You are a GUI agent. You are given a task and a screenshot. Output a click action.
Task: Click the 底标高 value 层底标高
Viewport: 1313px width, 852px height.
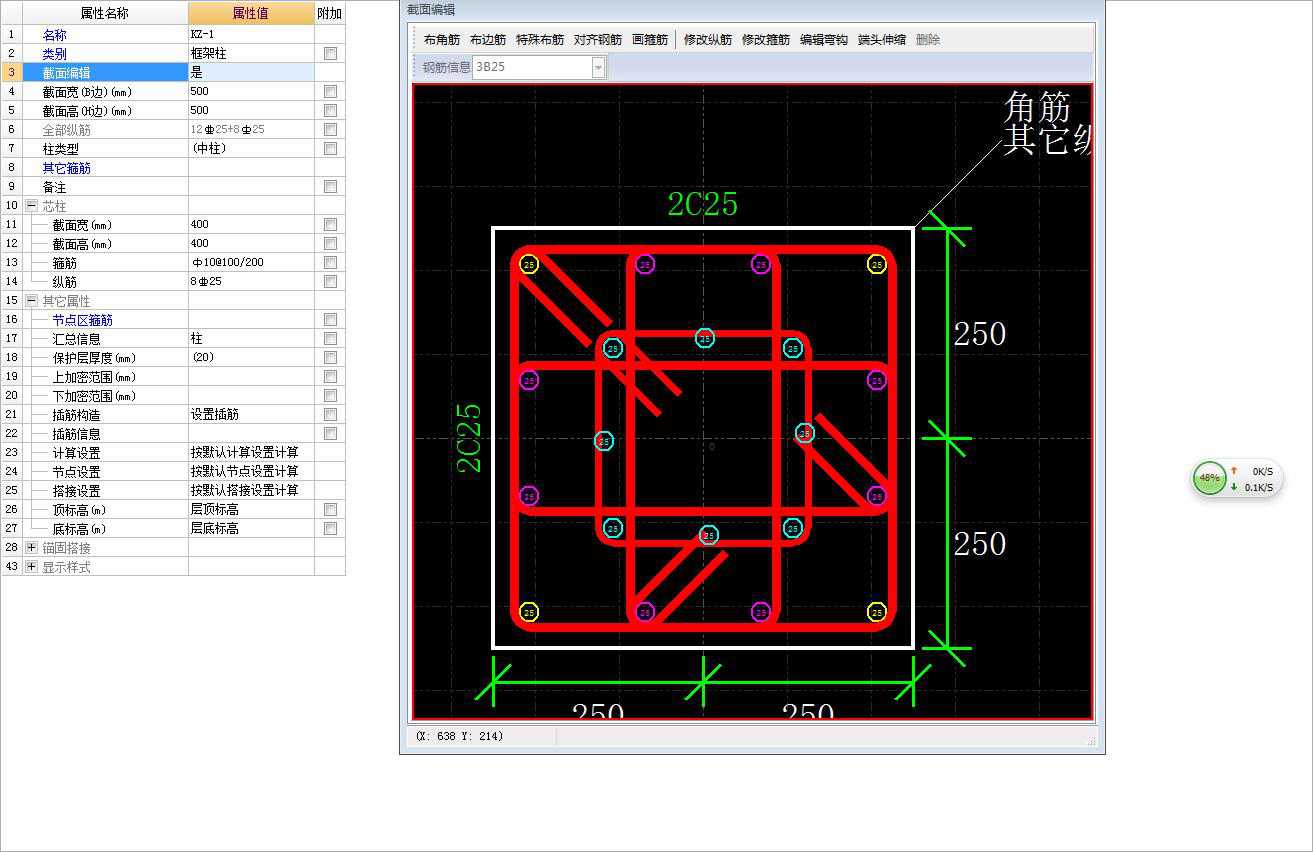[251, 528]
